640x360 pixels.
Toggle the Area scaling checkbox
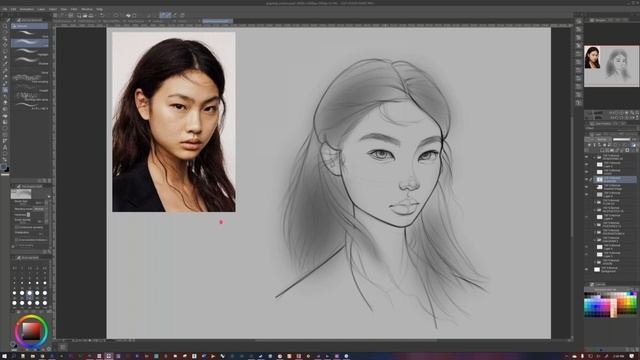click(17, 245)
